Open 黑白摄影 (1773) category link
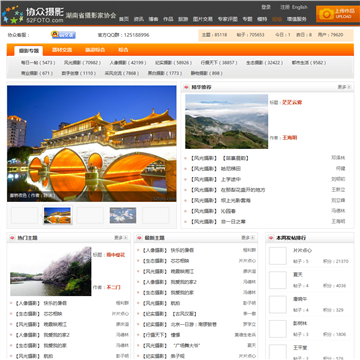This screenshot has width=360, height=360. coord(165,73)
